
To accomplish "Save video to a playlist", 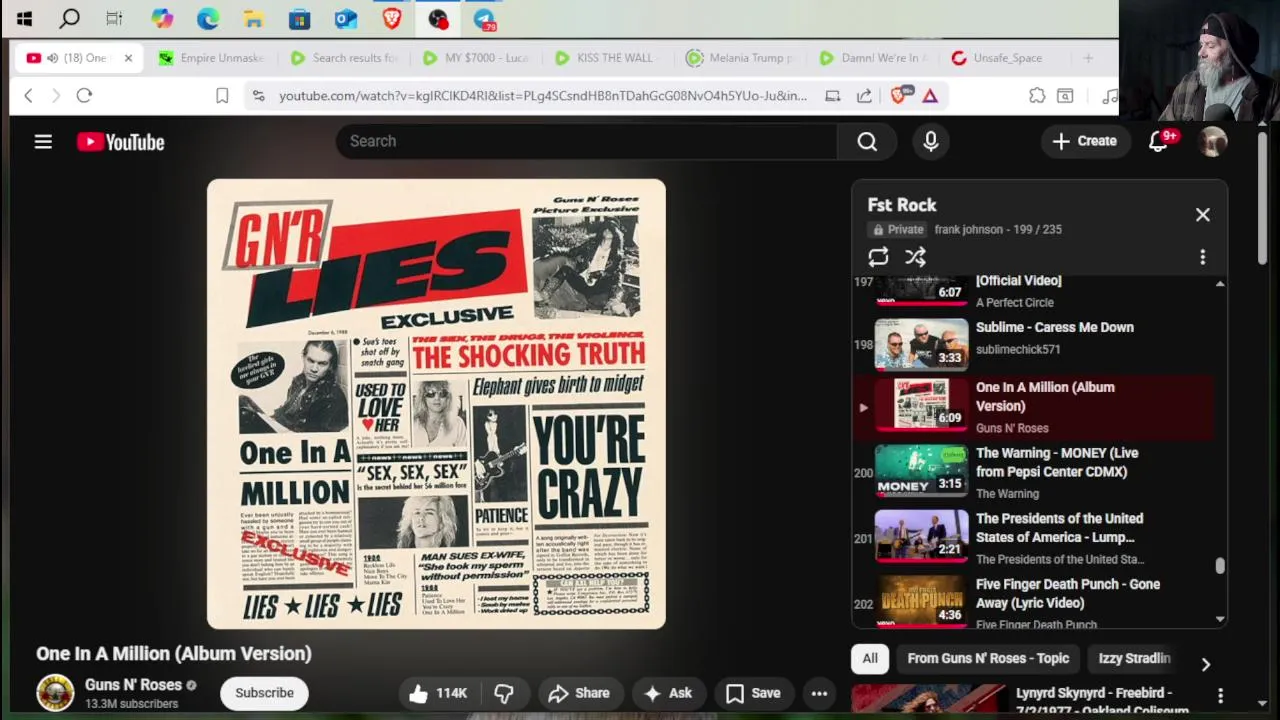I will point(753,693).
